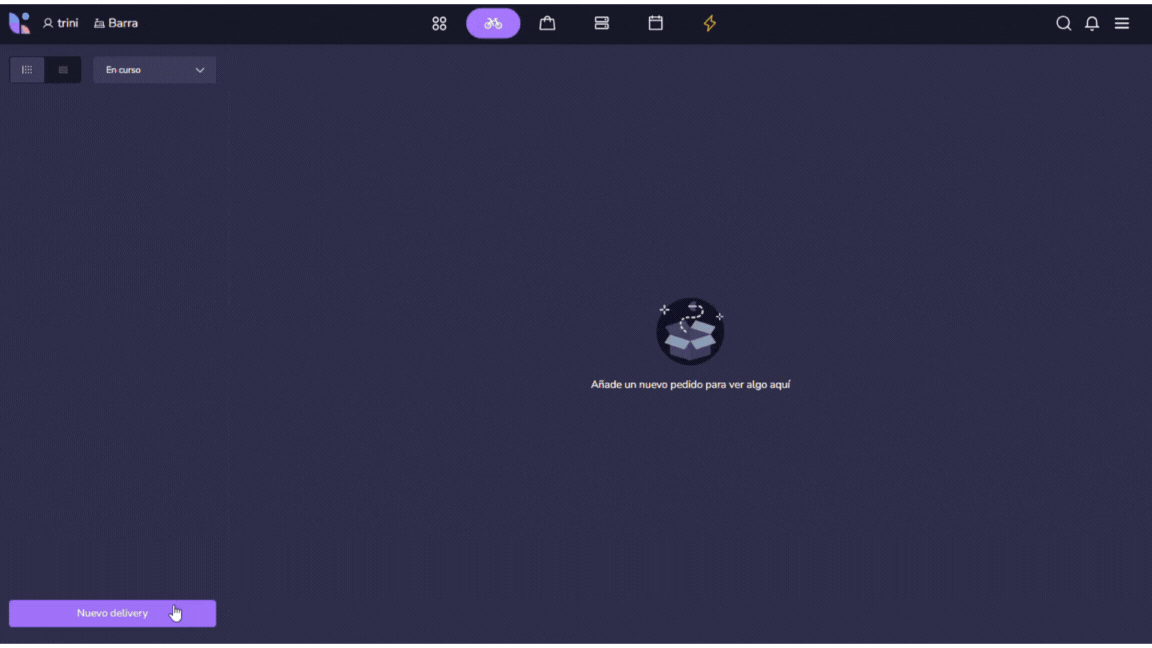Image resolution: width=1152 pixels, height=648 pixels.
Task: Switch to card view layout
Action: coord(63,70)
